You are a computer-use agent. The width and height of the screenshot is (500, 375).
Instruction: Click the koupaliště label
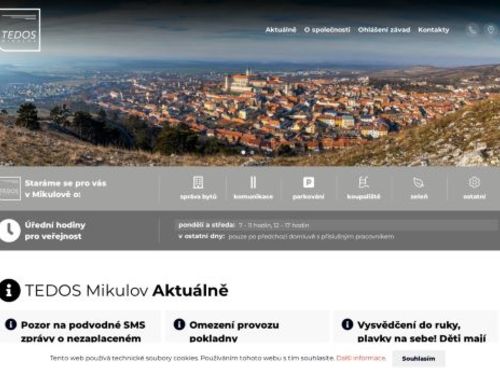point(363,197)
